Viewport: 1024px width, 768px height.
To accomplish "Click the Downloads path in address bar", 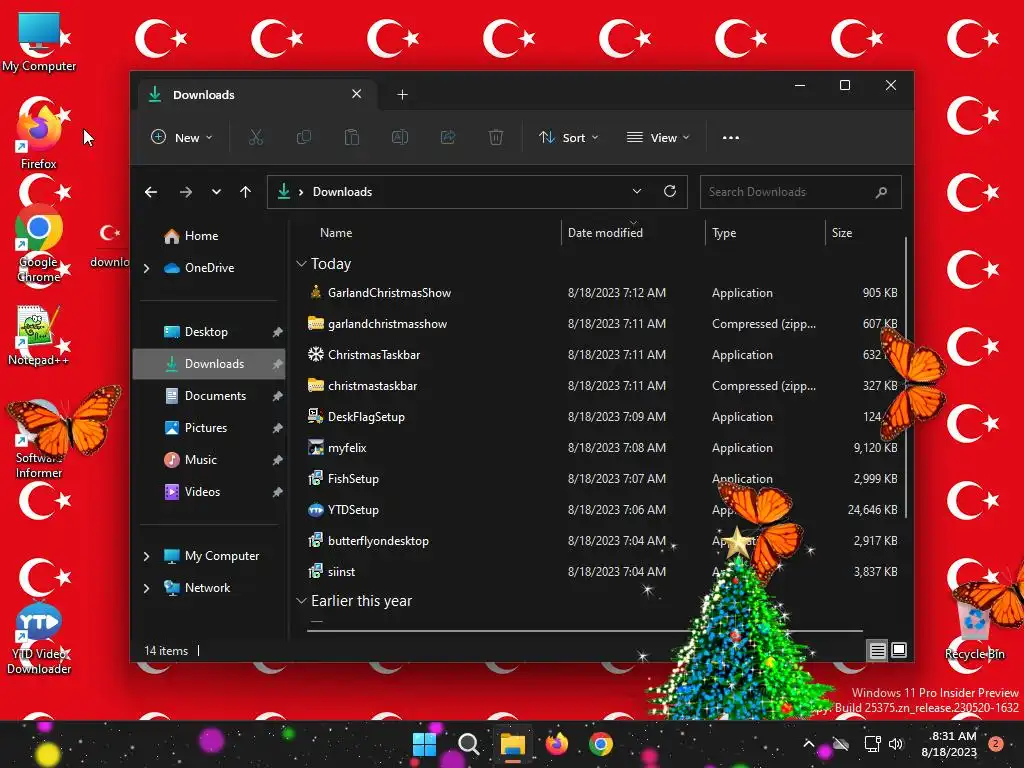I will 342,192.
